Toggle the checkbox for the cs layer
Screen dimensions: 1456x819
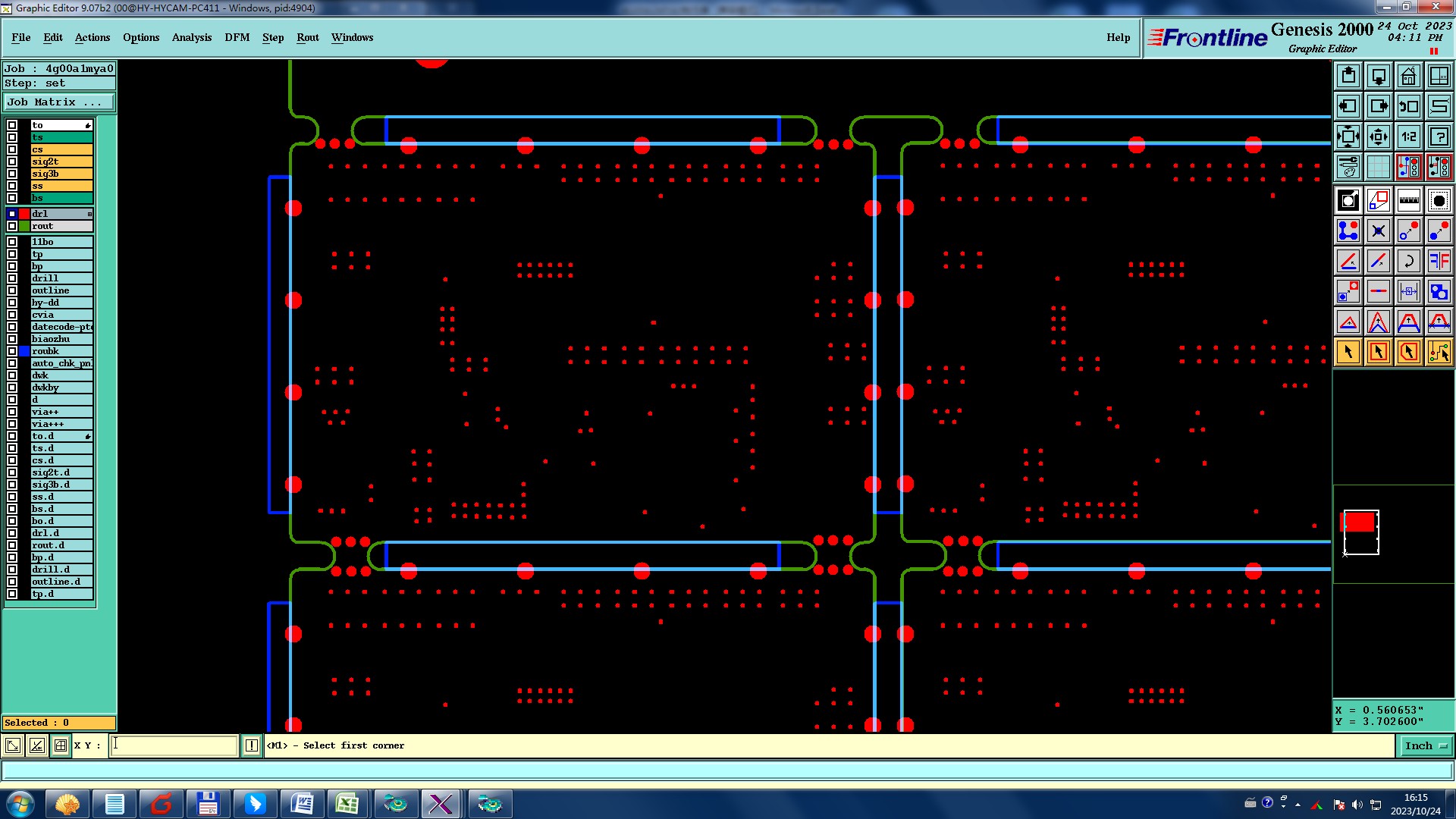pos(12,149)
